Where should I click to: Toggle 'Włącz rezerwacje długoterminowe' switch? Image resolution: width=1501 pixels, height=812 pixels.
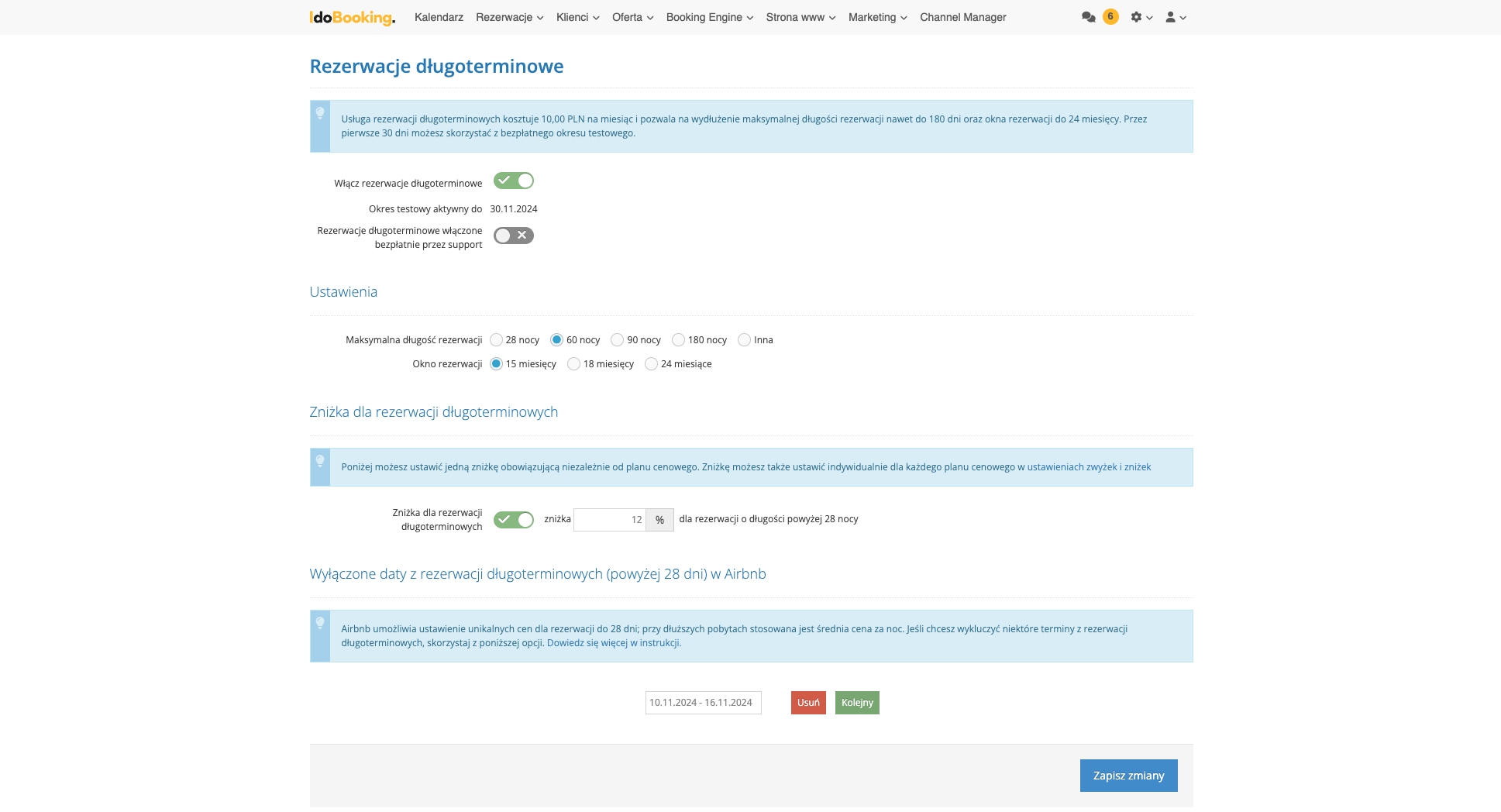tap(513, 181)
